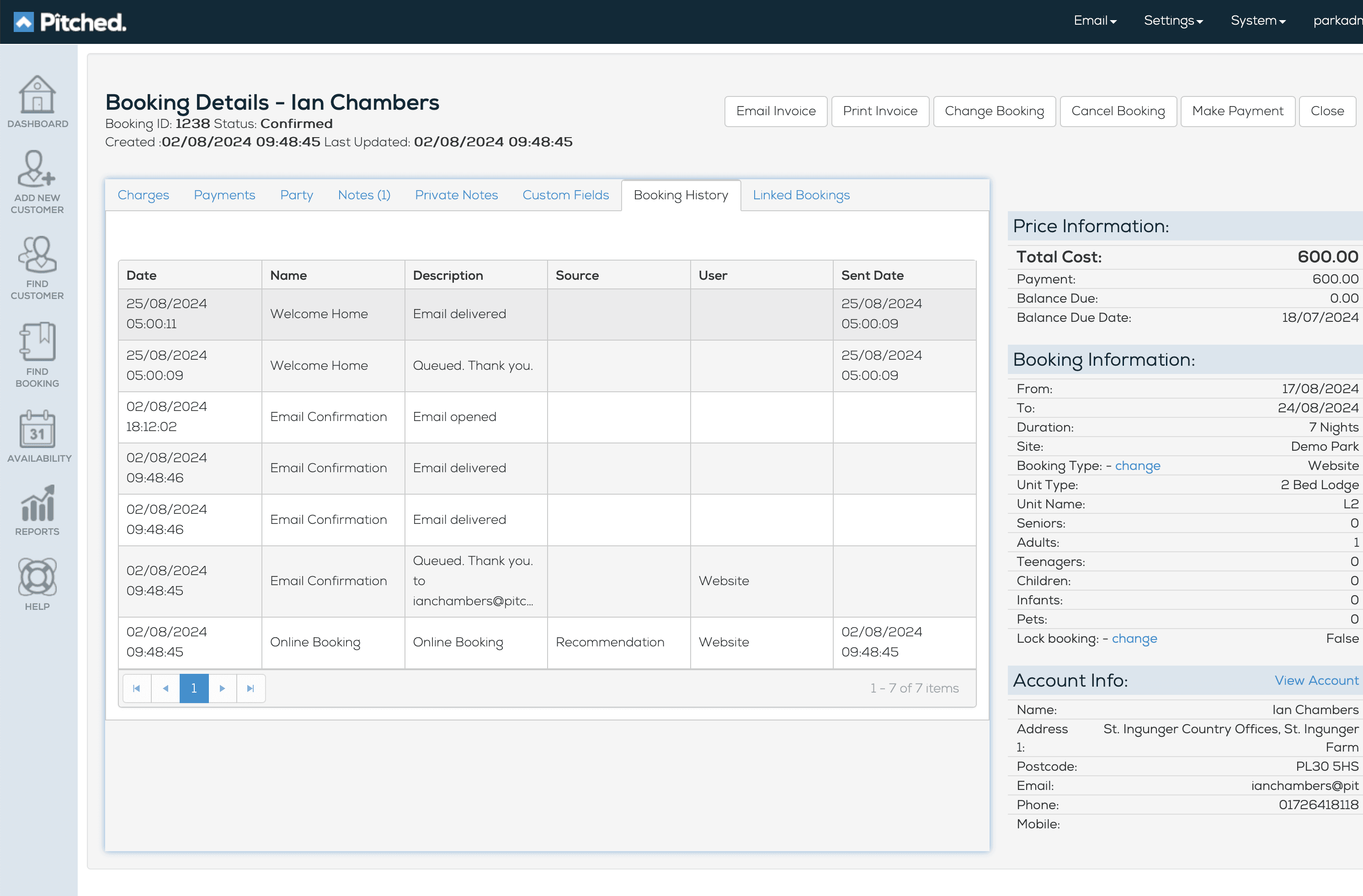The width and height of the screenshot is (1363, 896).
Task: Open the Availability calendar icon
Action: point(37,429)
